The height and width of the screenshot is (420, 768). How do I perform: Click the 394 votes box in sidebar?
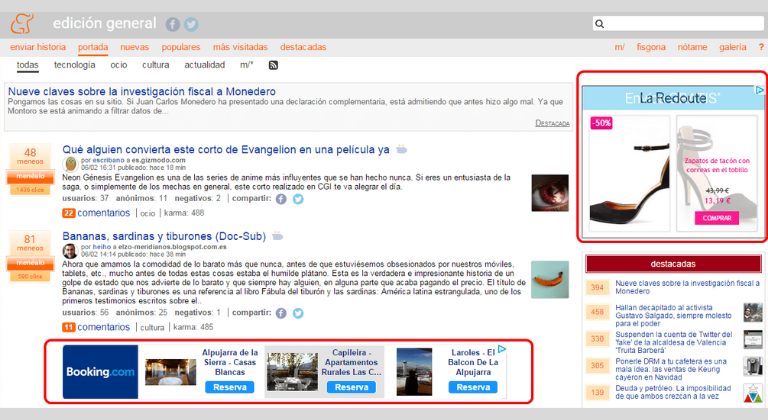pyautogui.click(x=597, y=287)
